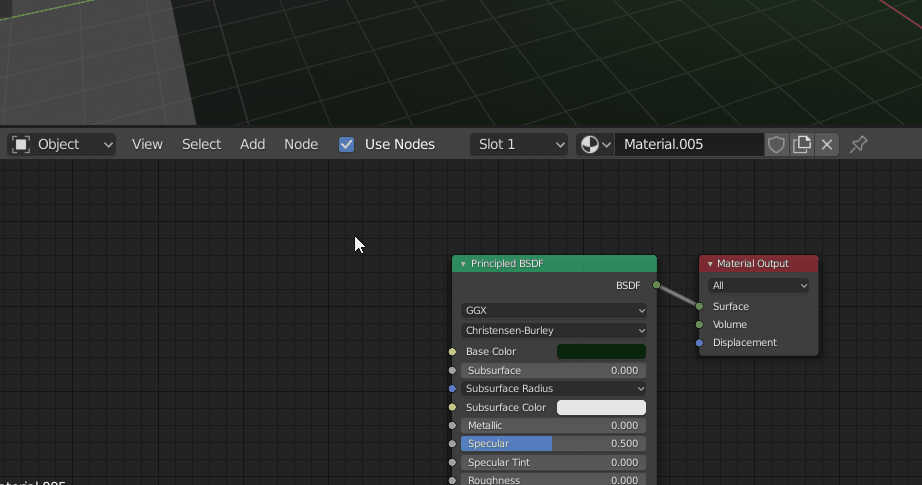This screenshot has width=922, height=485.
Task: Collapse the Principled BSDF node
Action: (463, 264)
